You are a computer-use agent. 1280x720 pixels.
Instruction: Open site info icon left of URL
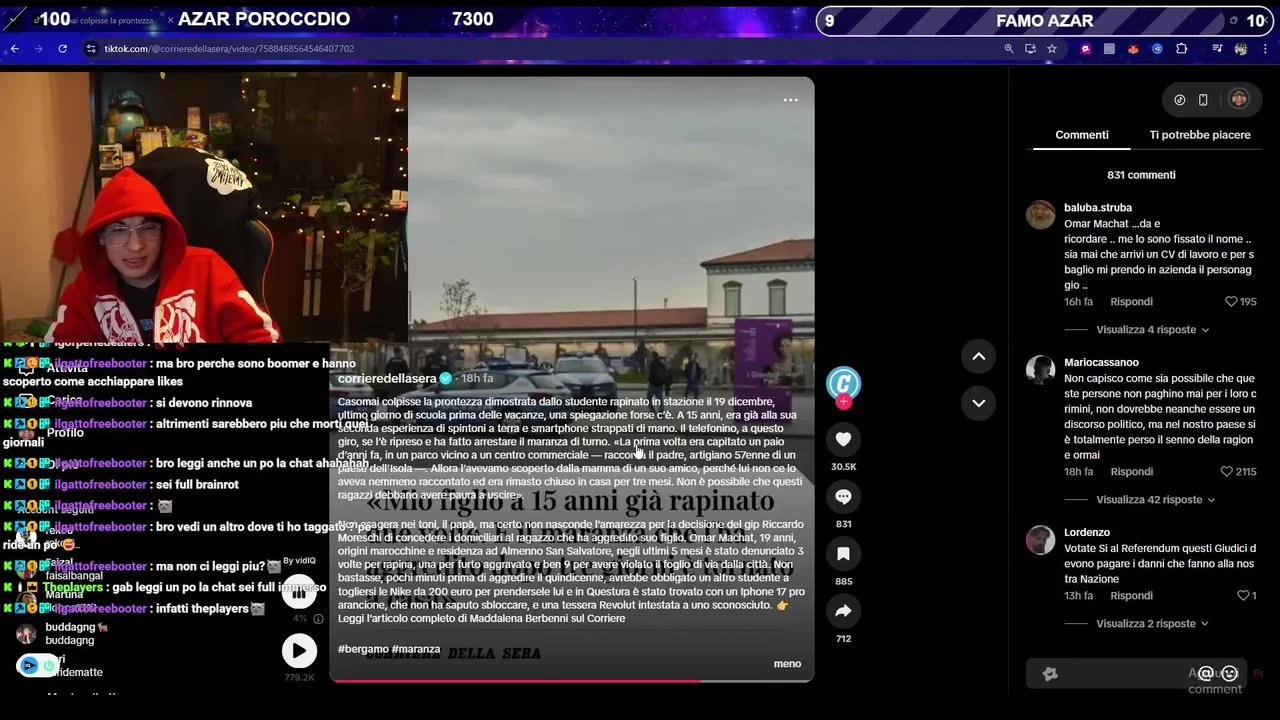click(x=91, y=48)
